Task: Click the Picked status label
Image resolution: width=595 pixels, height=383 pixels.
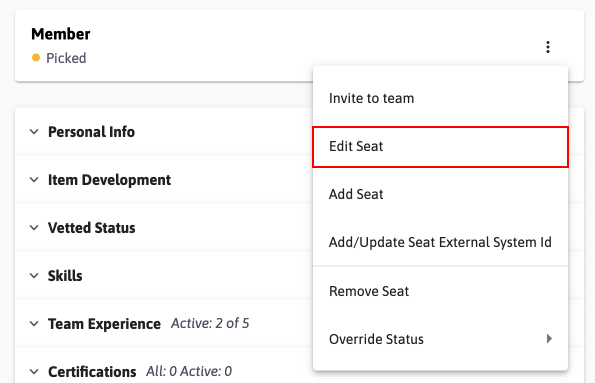Action: pos(66,58)
